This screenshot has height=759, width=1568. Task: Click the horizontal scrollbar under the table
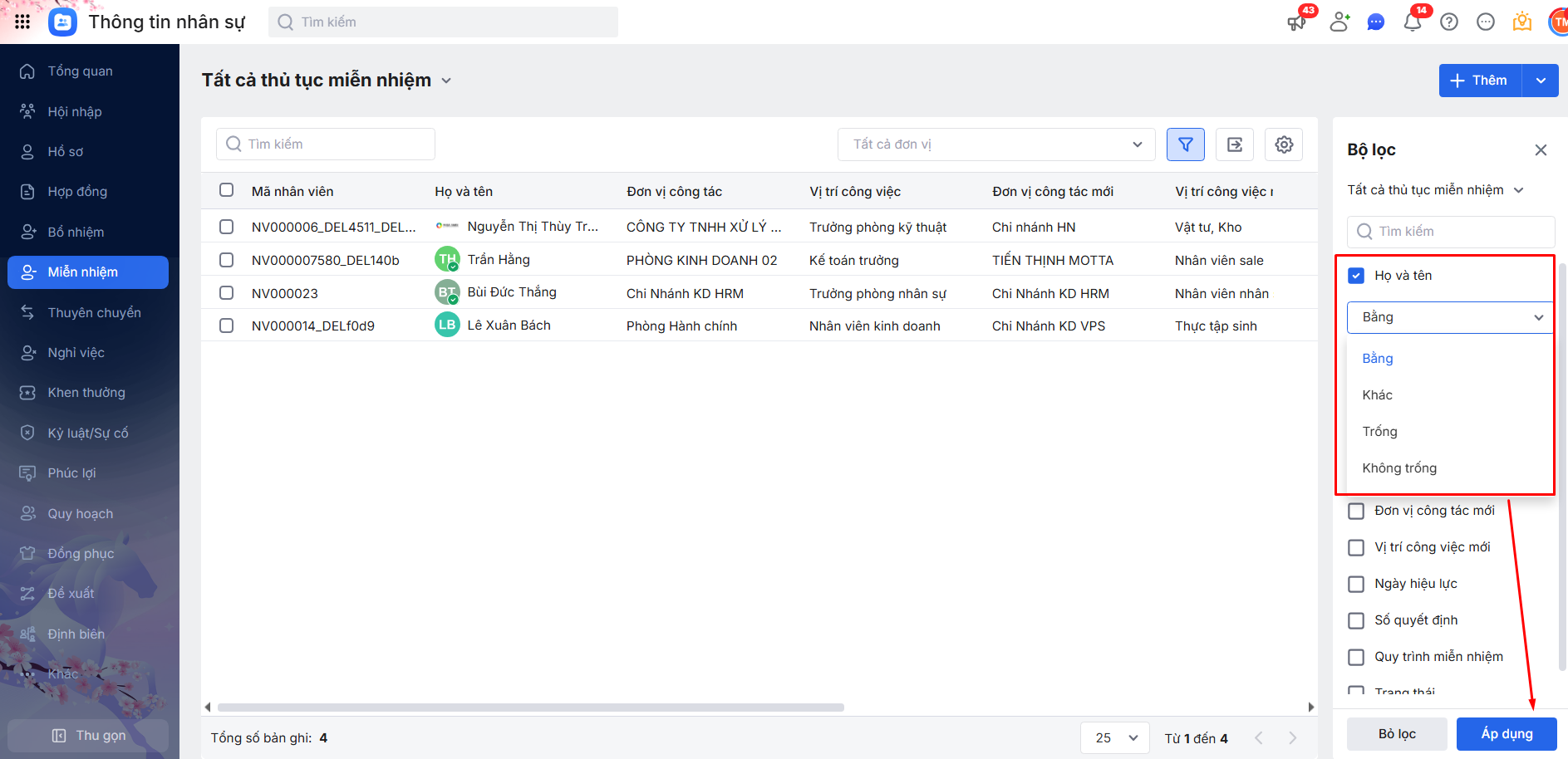[530, 708]
